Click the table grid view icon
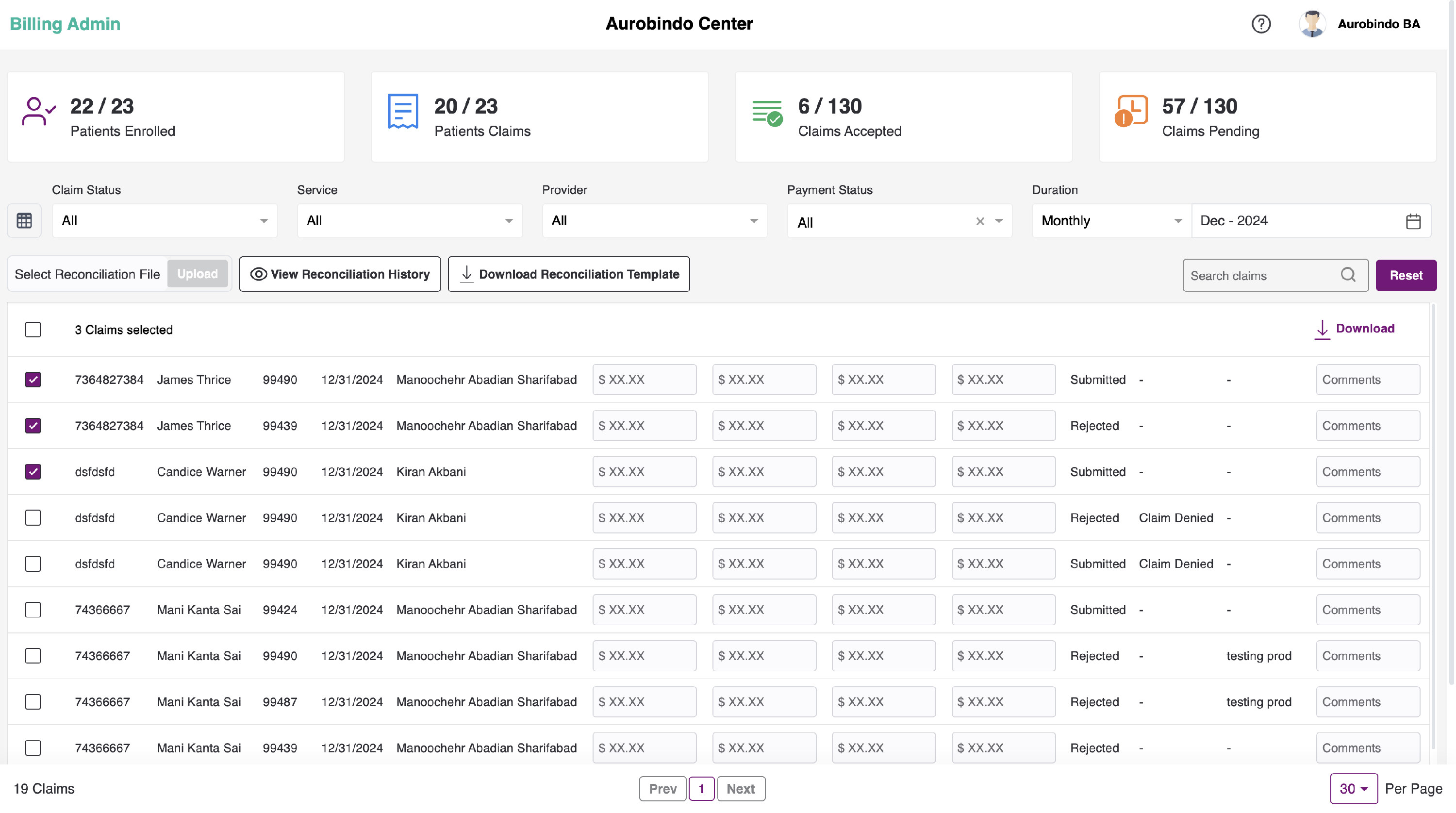The height and width of the screenshot is (813, 1456). click(24, 220)
